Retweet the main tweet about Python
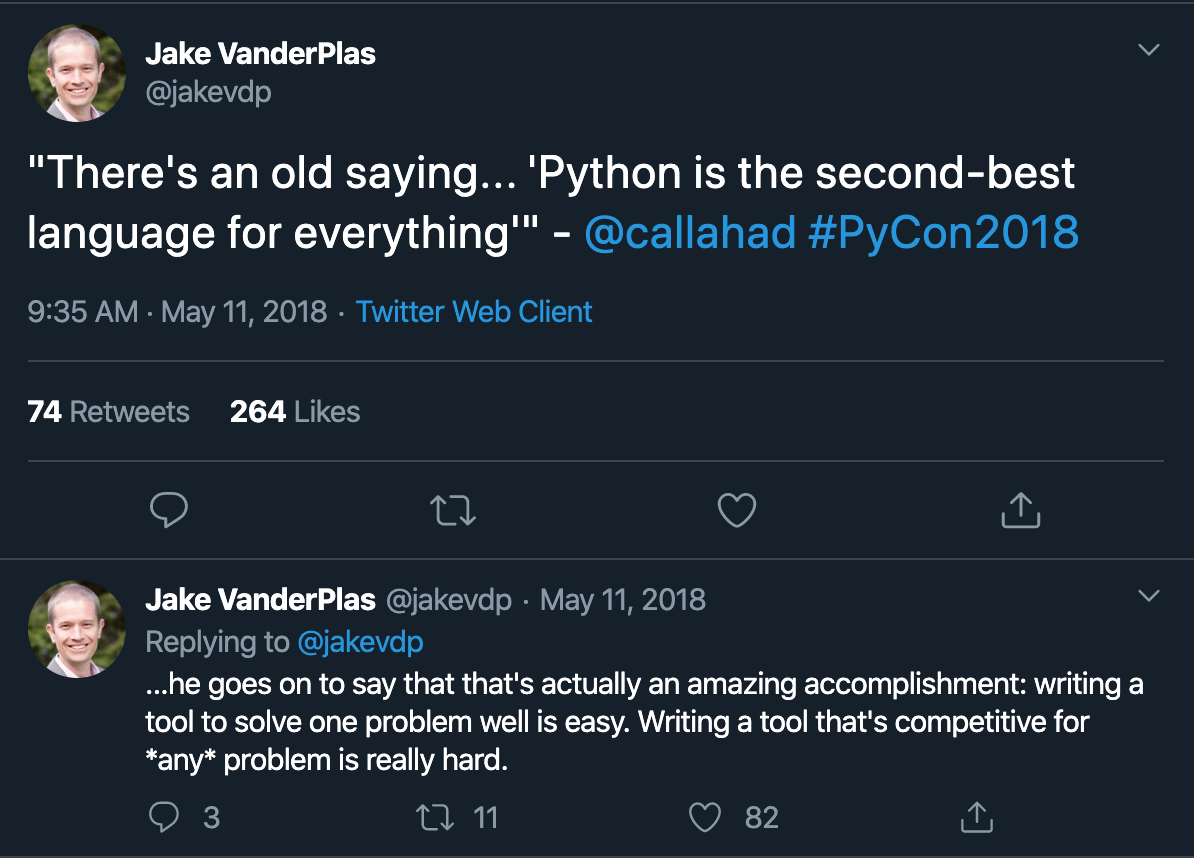 (452, 511)
